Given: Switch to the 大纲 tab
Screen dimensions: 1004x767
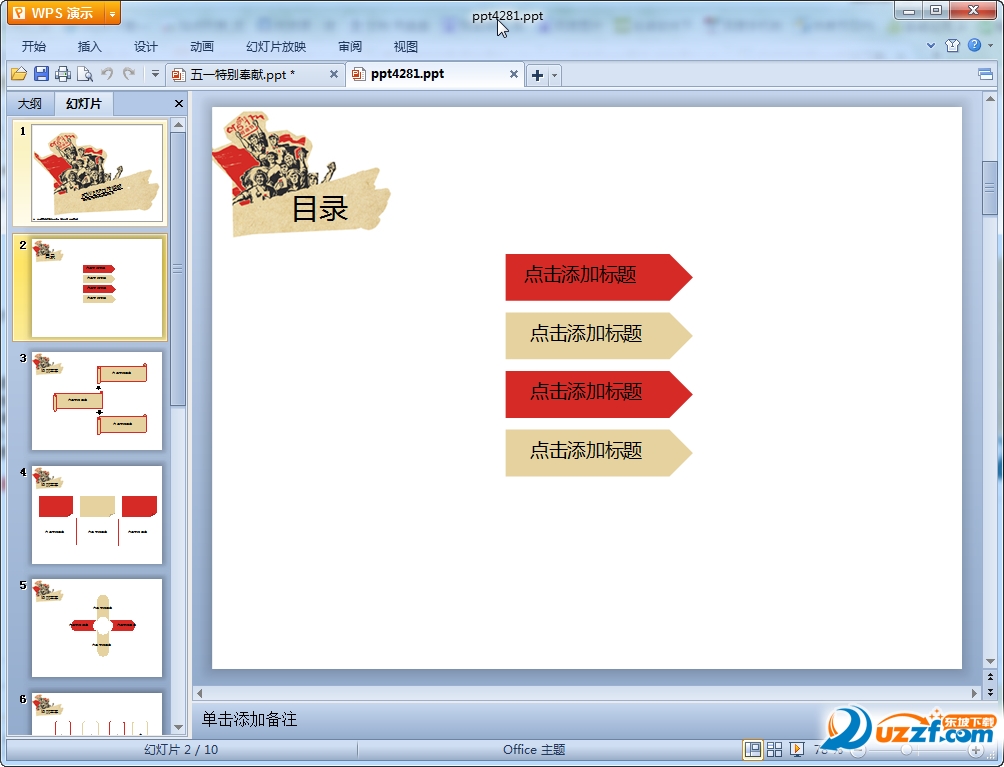Looking at the screenshot, I should coord(30,104).
